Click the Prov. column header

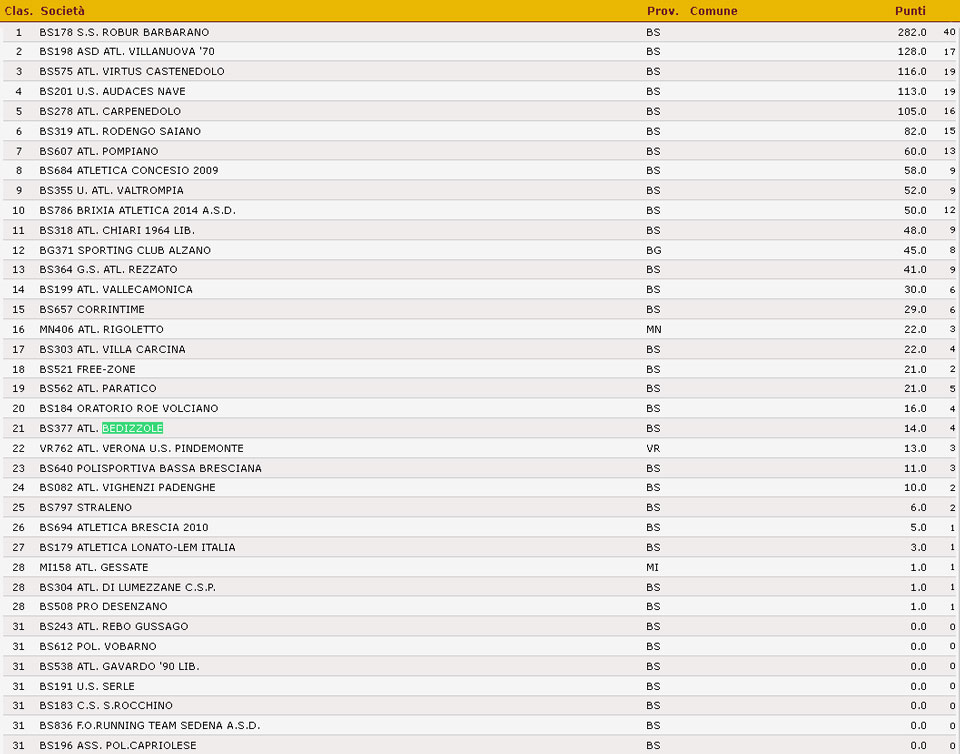coord(662,11)
